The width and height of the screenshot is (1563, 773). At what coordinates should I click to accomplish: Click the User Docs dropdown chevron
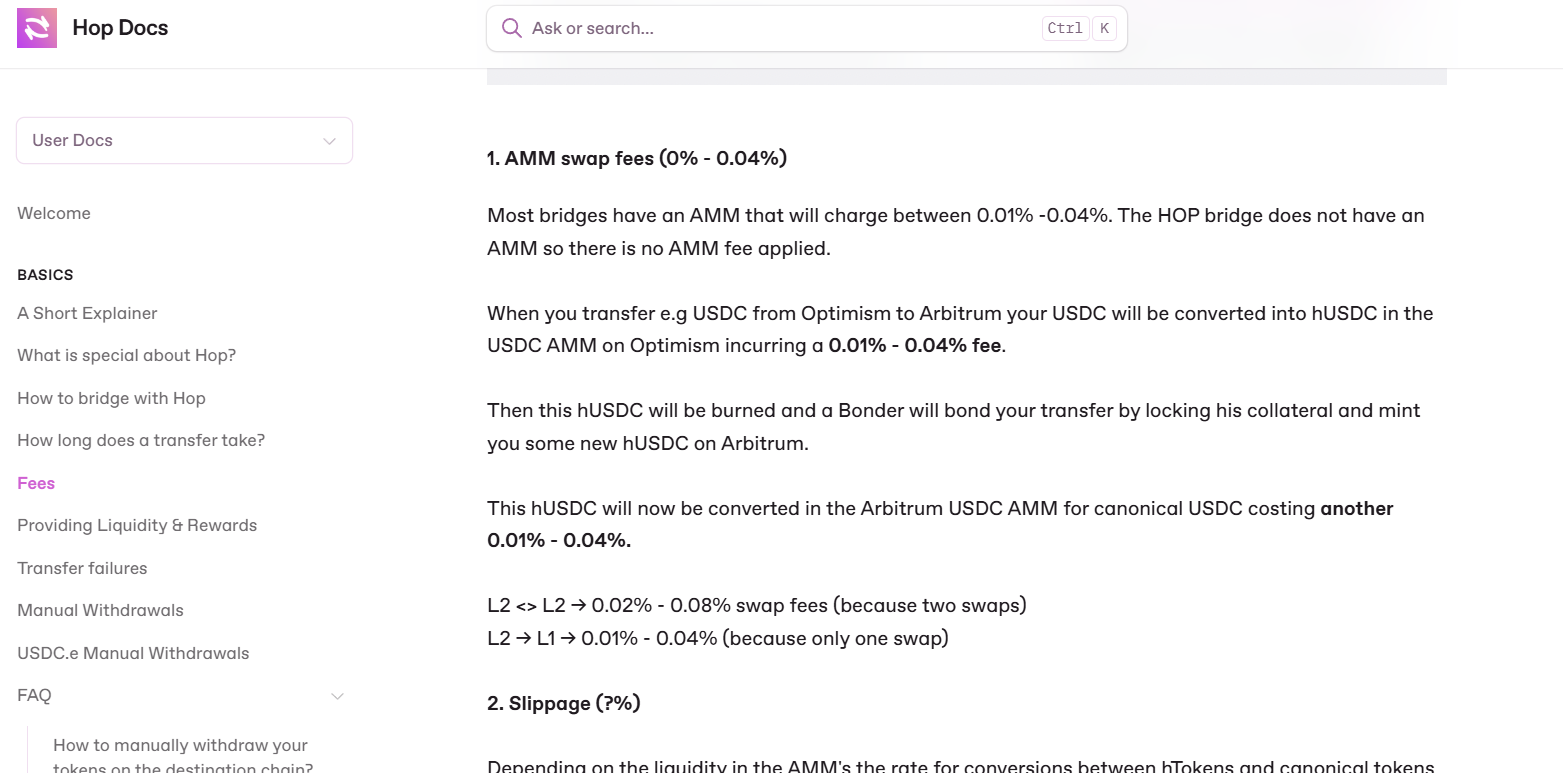[329, 141]
